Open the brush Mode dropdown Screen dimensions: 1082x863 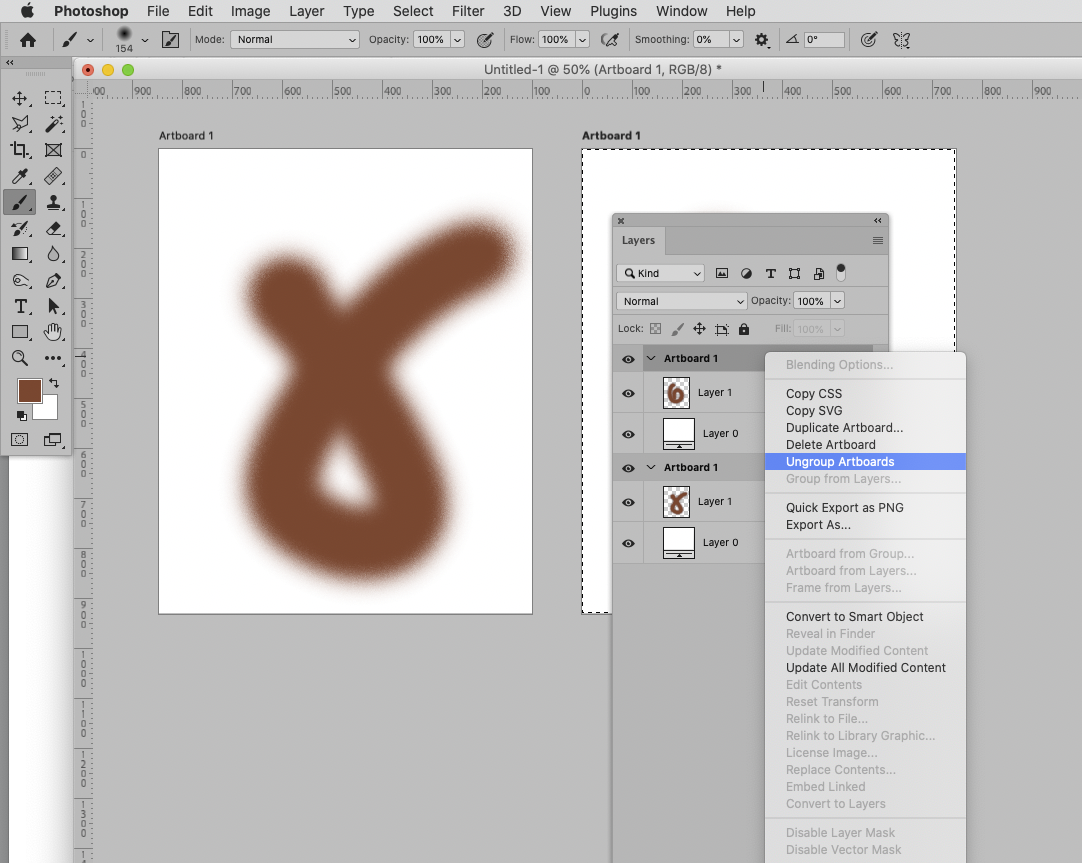coord(293,40)
